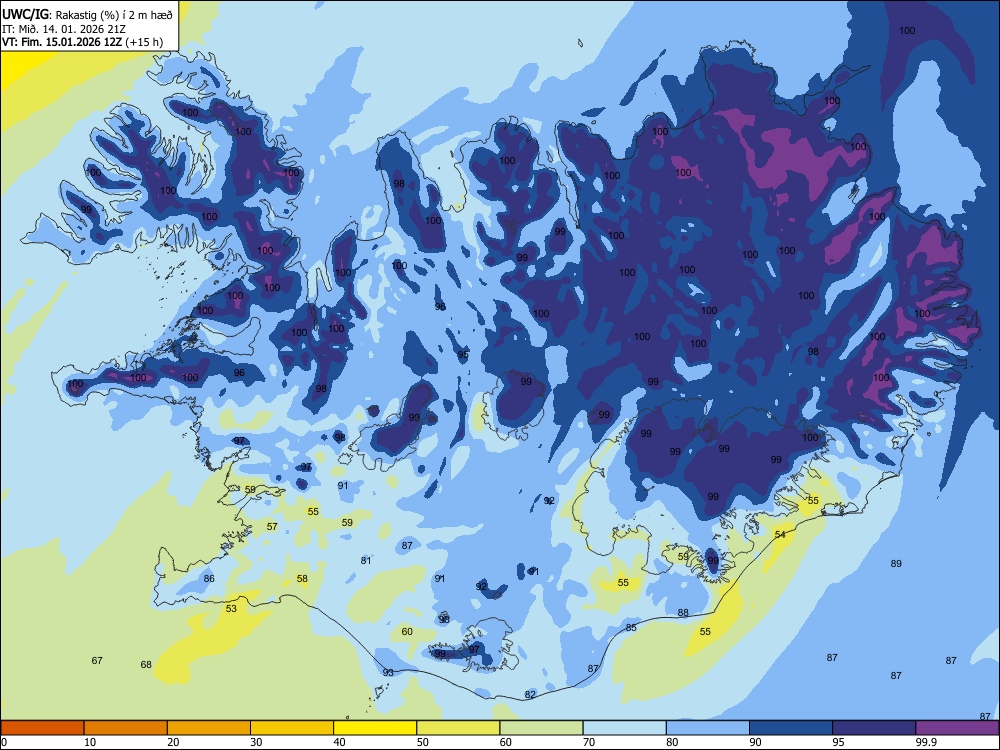Click the legend scale tick label '10'
1000x750 pixels.
90,742
